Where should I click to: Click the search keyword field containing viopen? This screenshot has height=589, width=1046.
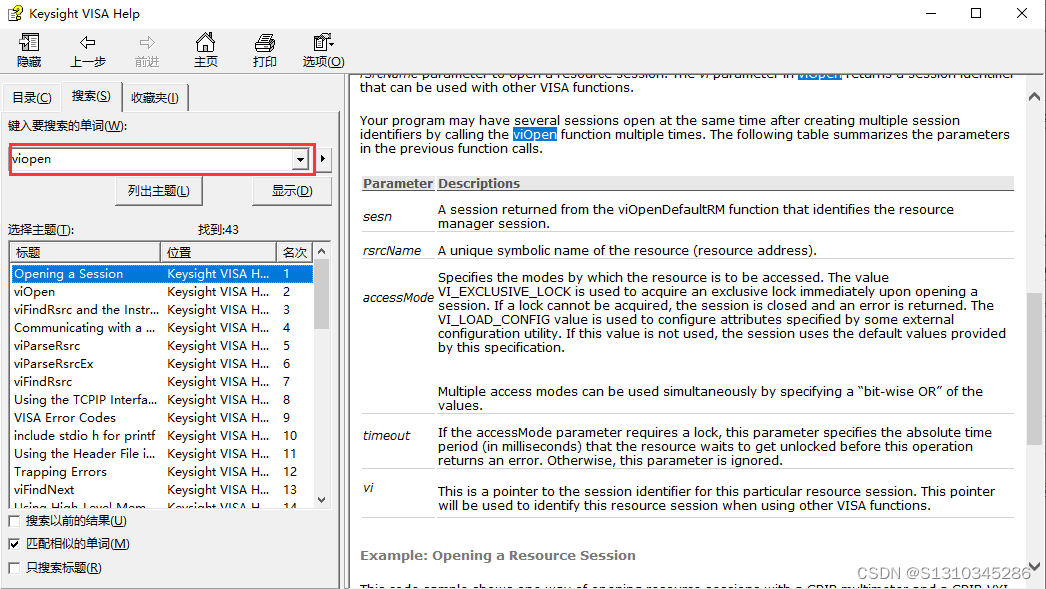click(x=152, y=159)
